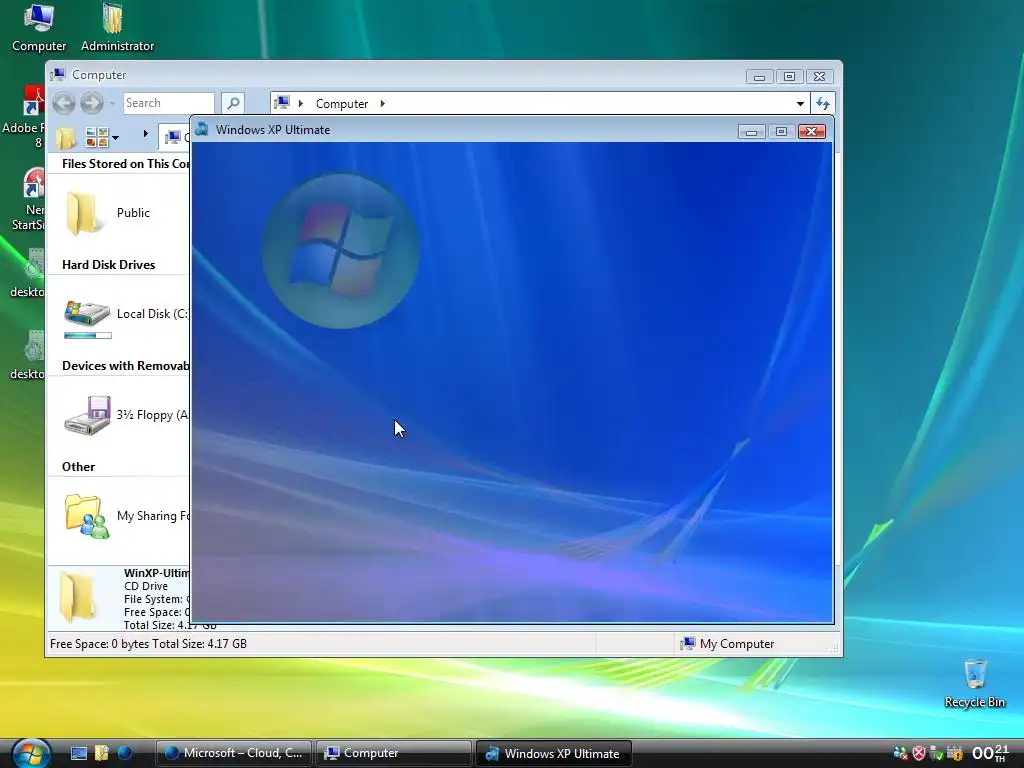Click the magnifier search button
The width and height of the screenshot is (1024, 768).
[x=233, y=103]
